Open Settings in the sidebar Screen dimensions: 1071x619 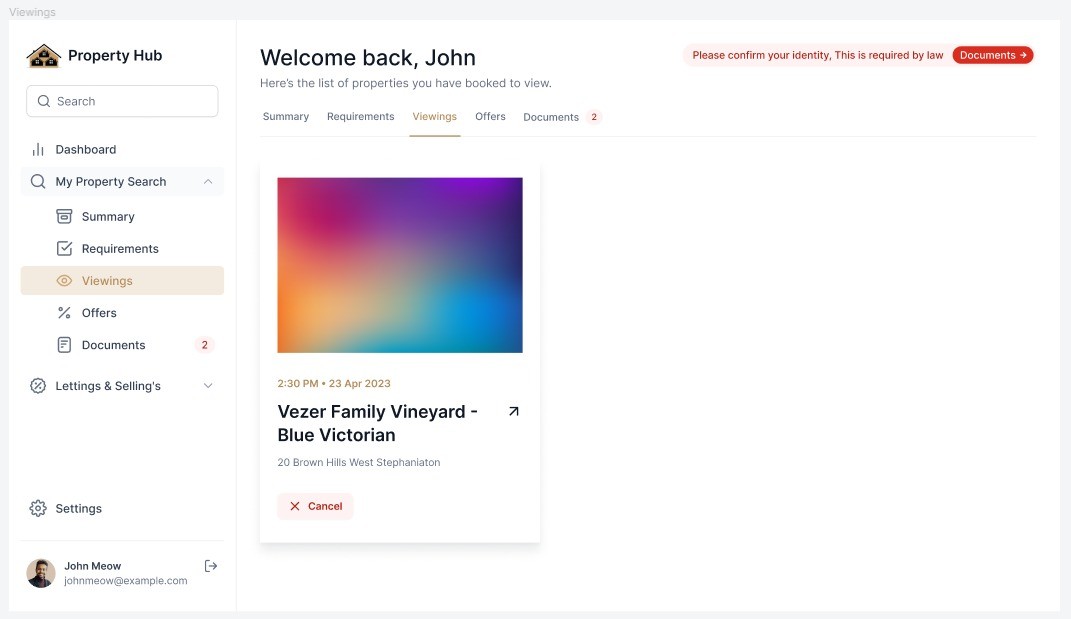click(x=122, y=508)
